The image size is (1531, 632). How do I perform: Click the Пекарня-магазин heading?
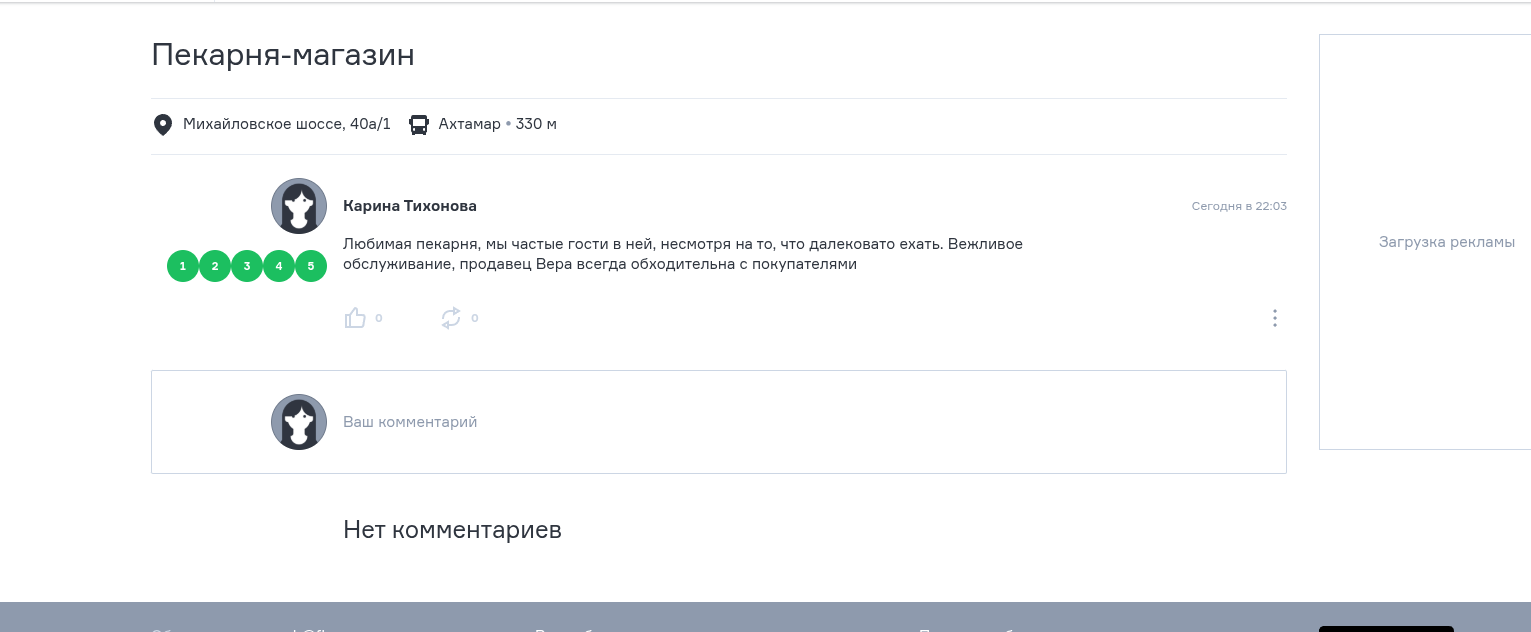click(x=283, y=55)
